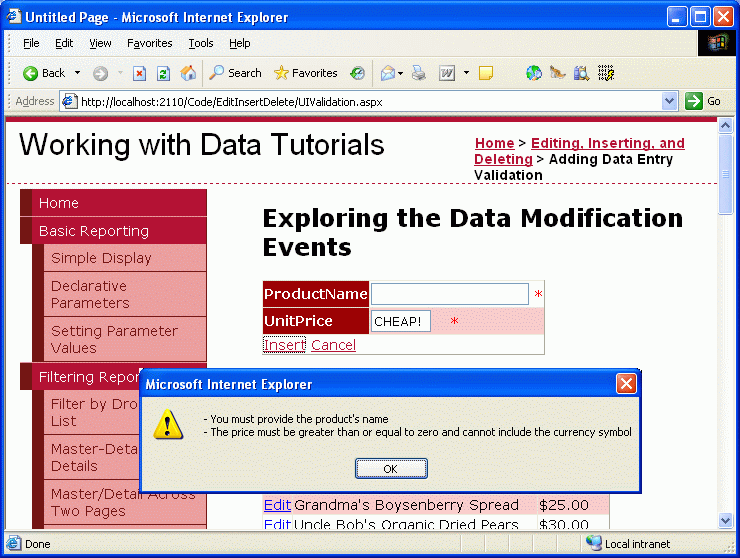Click the vertical scrollbar thumb
Viewport: 740px width, 558px height.
coord(725,174)
